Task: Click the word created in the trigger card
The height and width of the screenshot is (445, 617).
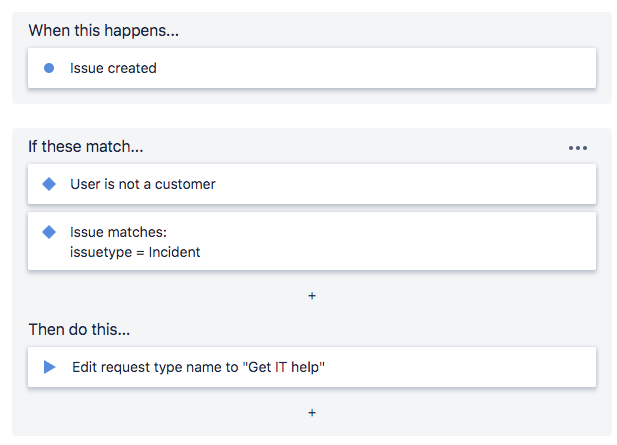Action: pos(134,69)
